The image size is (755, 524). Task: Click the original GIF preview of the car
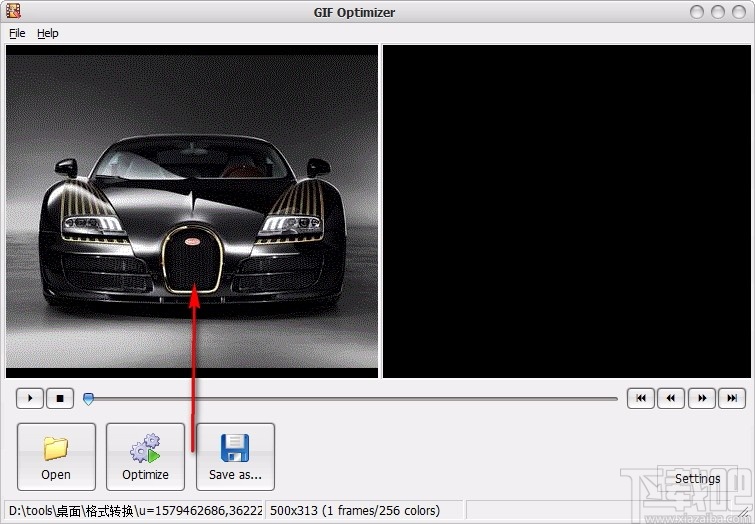pyautogui.click(x=192, y=211)
